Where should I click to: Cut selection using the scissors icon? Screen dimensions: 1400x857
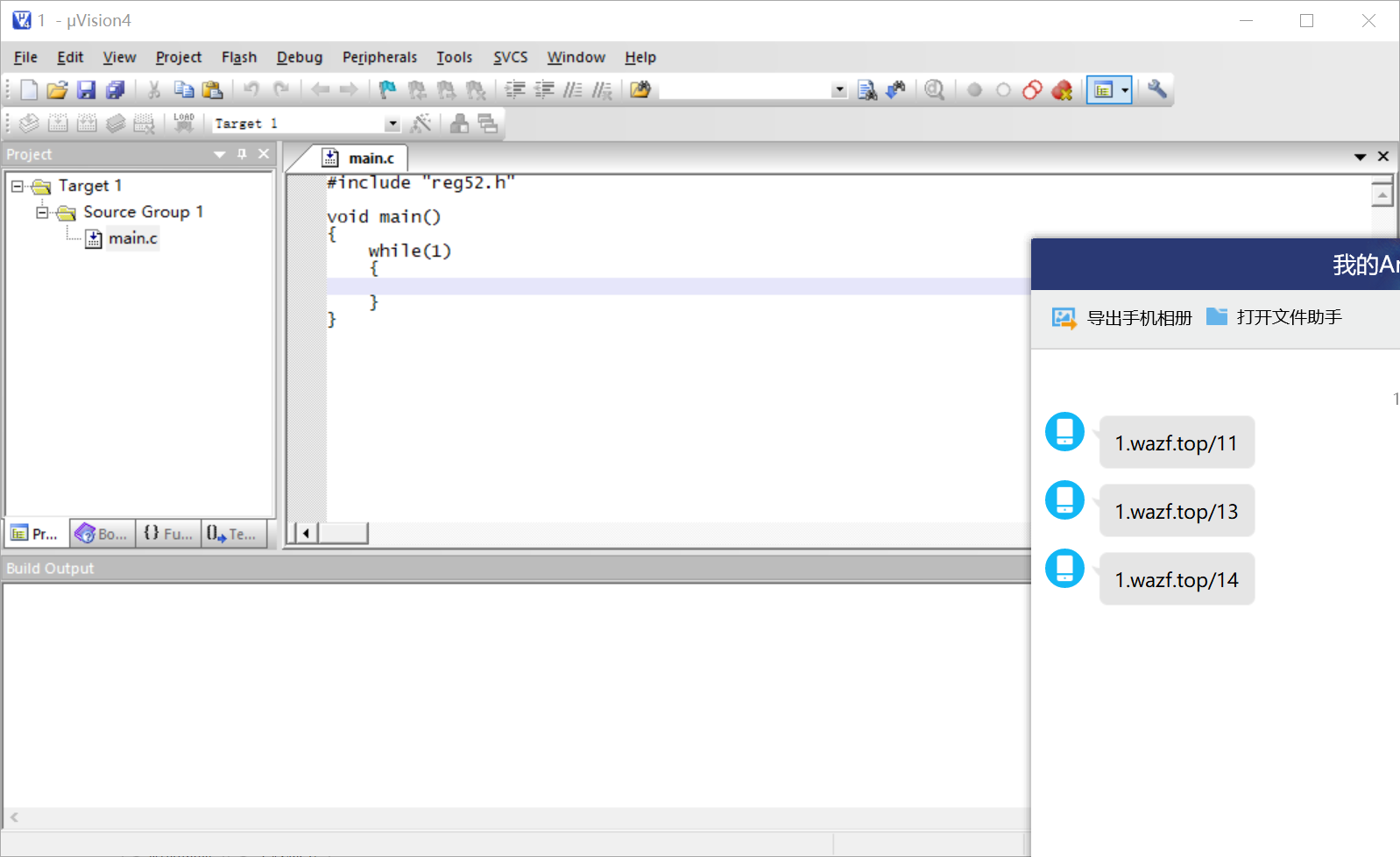[x=154, y=89]
